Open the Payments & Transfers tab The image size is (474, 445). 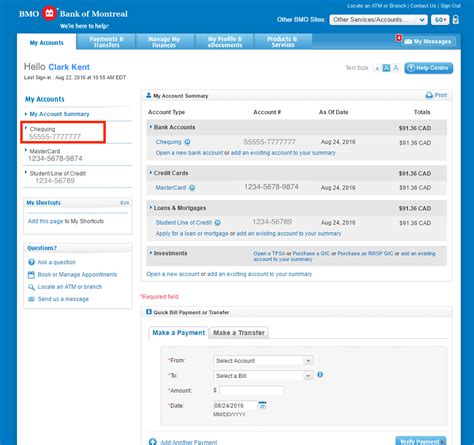click(x=106, y=42)
